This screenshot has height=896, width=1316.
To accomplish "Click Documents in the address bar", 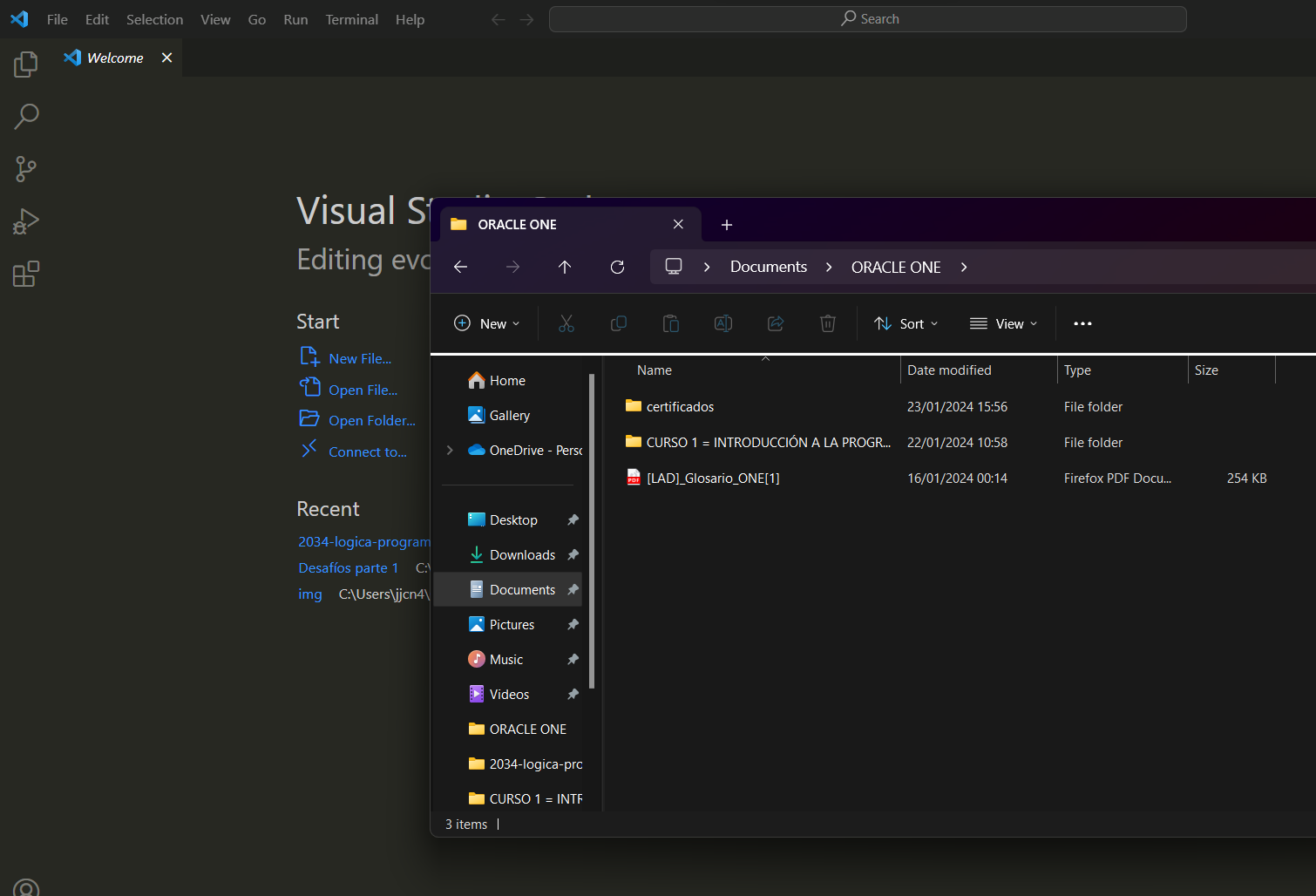I will coord(769,267).
